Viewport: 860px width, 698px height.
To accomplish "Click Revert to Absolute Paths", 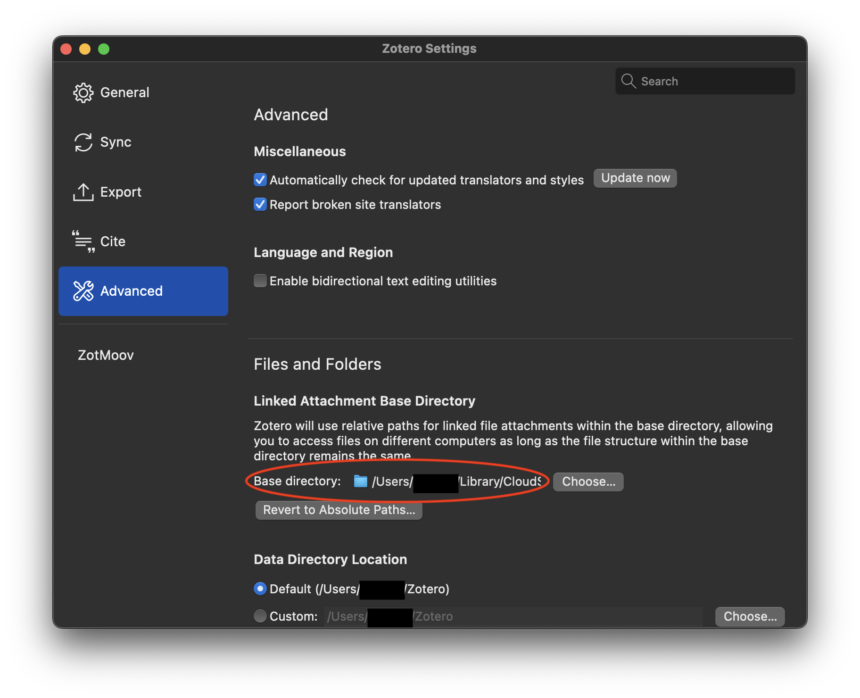I will pyautogui.click(x=338, y=510).
